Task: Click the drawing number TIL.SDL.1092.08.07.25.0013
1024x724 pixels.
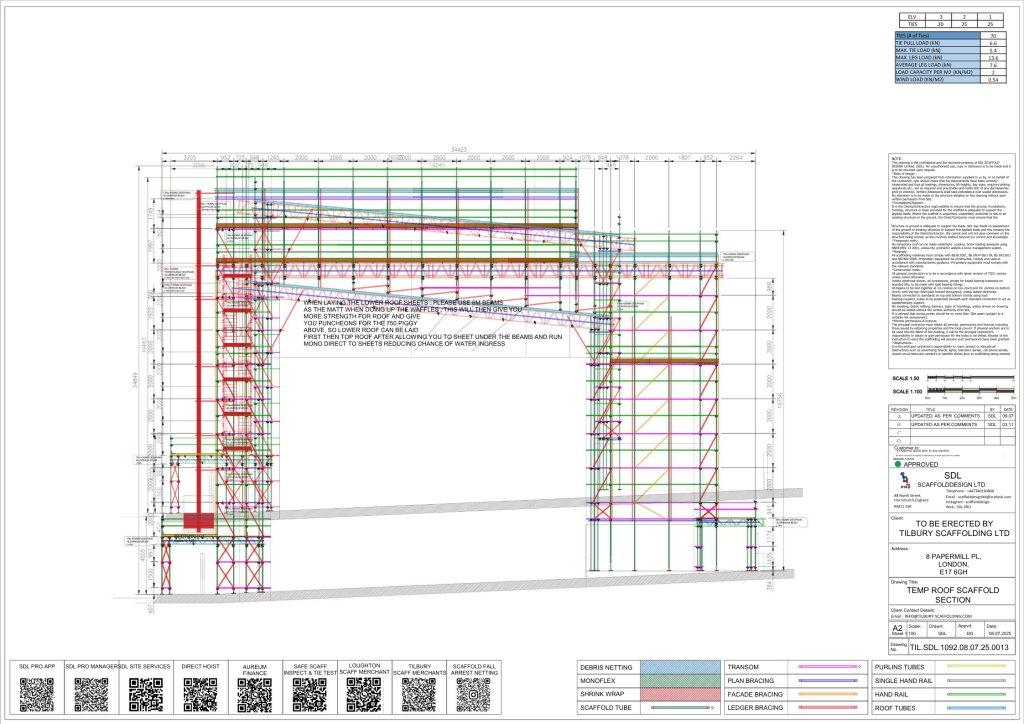Action: coord(959,647)
